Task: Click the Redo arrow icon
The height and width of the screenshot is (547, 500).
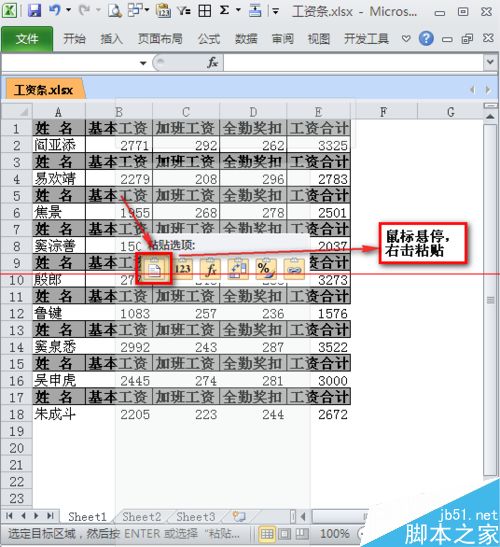Action: click(x=84, y=10)
